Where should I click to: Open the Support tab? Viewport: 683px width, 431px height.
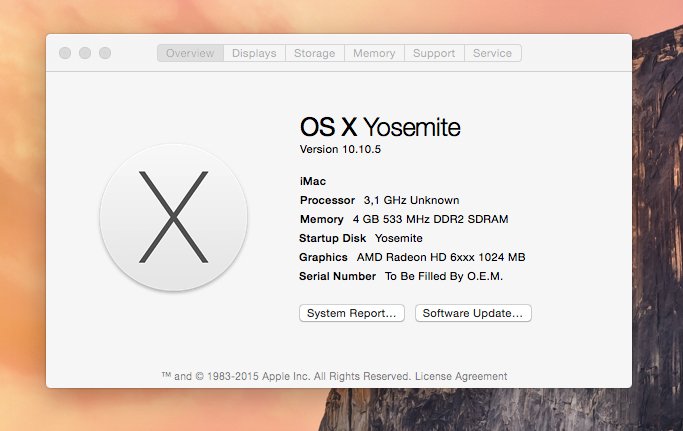click(434, 53)
